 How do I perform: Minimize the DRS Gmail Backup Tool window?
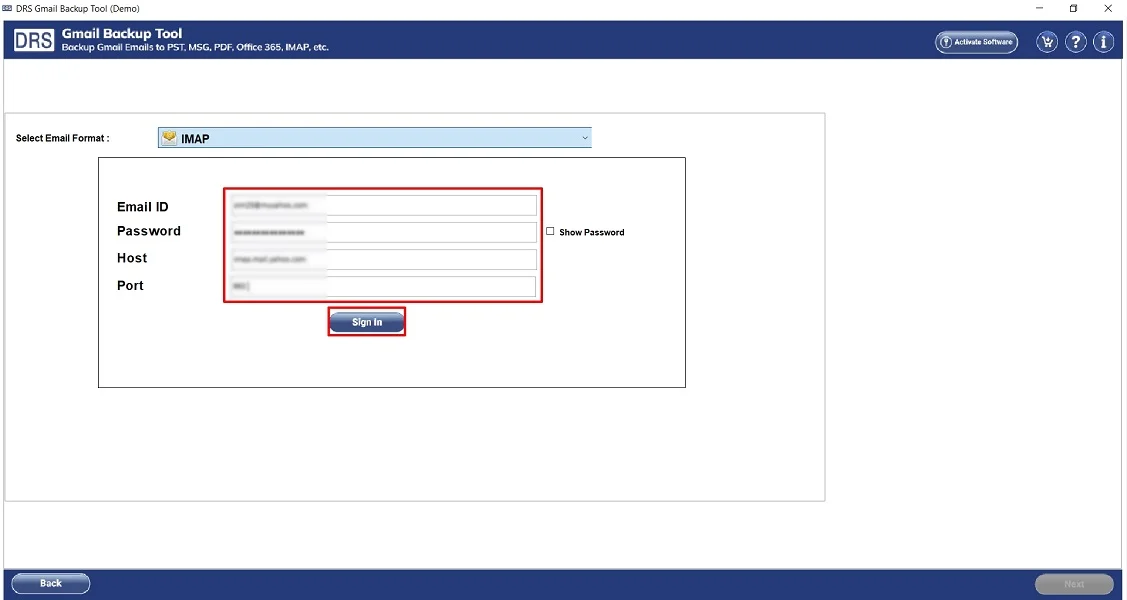coord(1039,8)
